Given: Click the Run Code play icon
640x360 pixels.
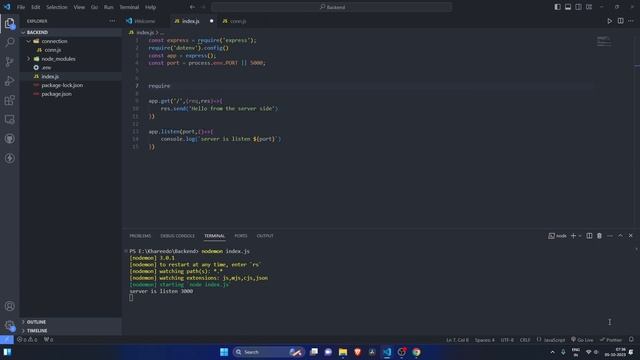Looking at the screenshot, I should pyautogui.click(x=609, y=21).
